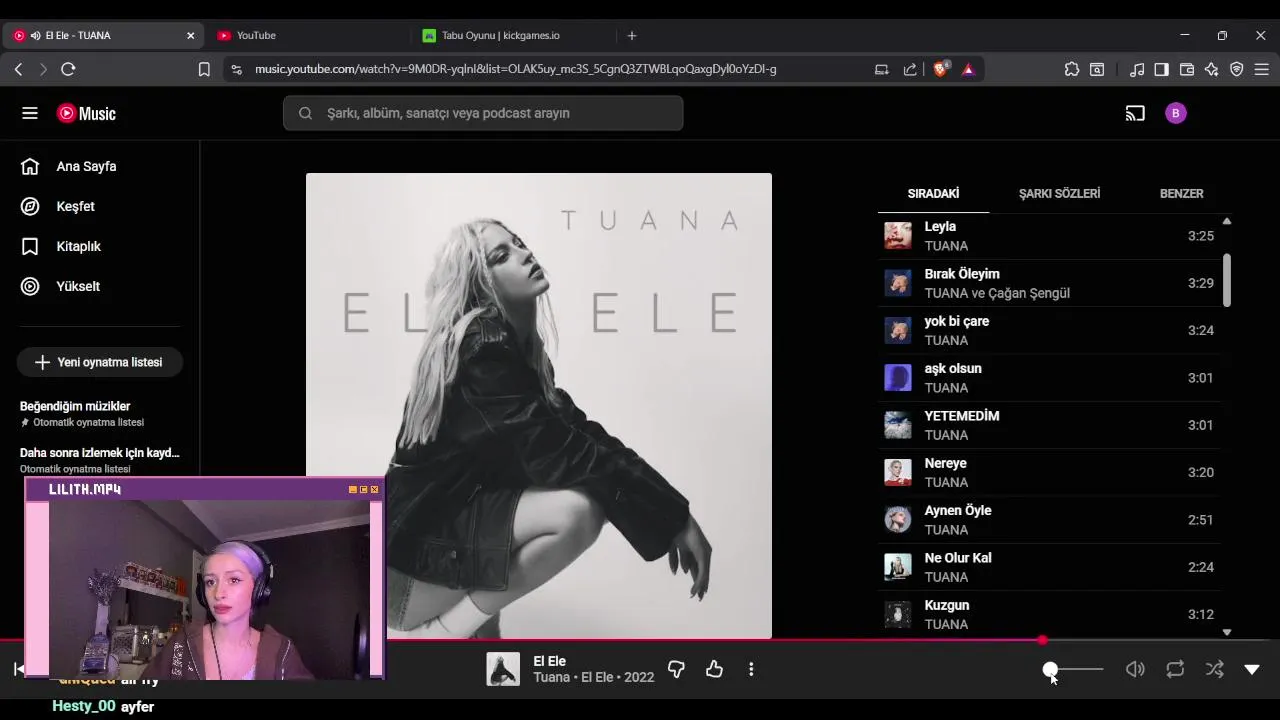Play Aynen Öyle from queue
Image resolution: width=1280 pixels, height=720 pixels.
(1049, 520)
